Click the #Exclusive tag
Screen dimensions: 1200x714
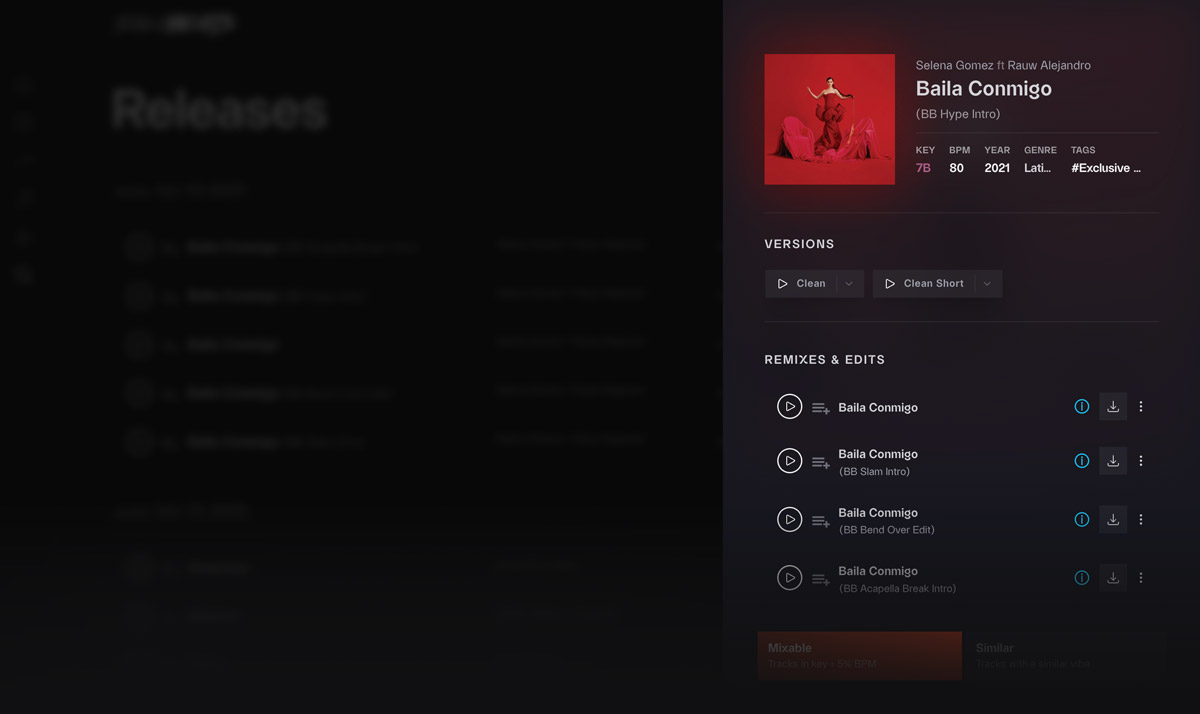tap(1106, 168)
